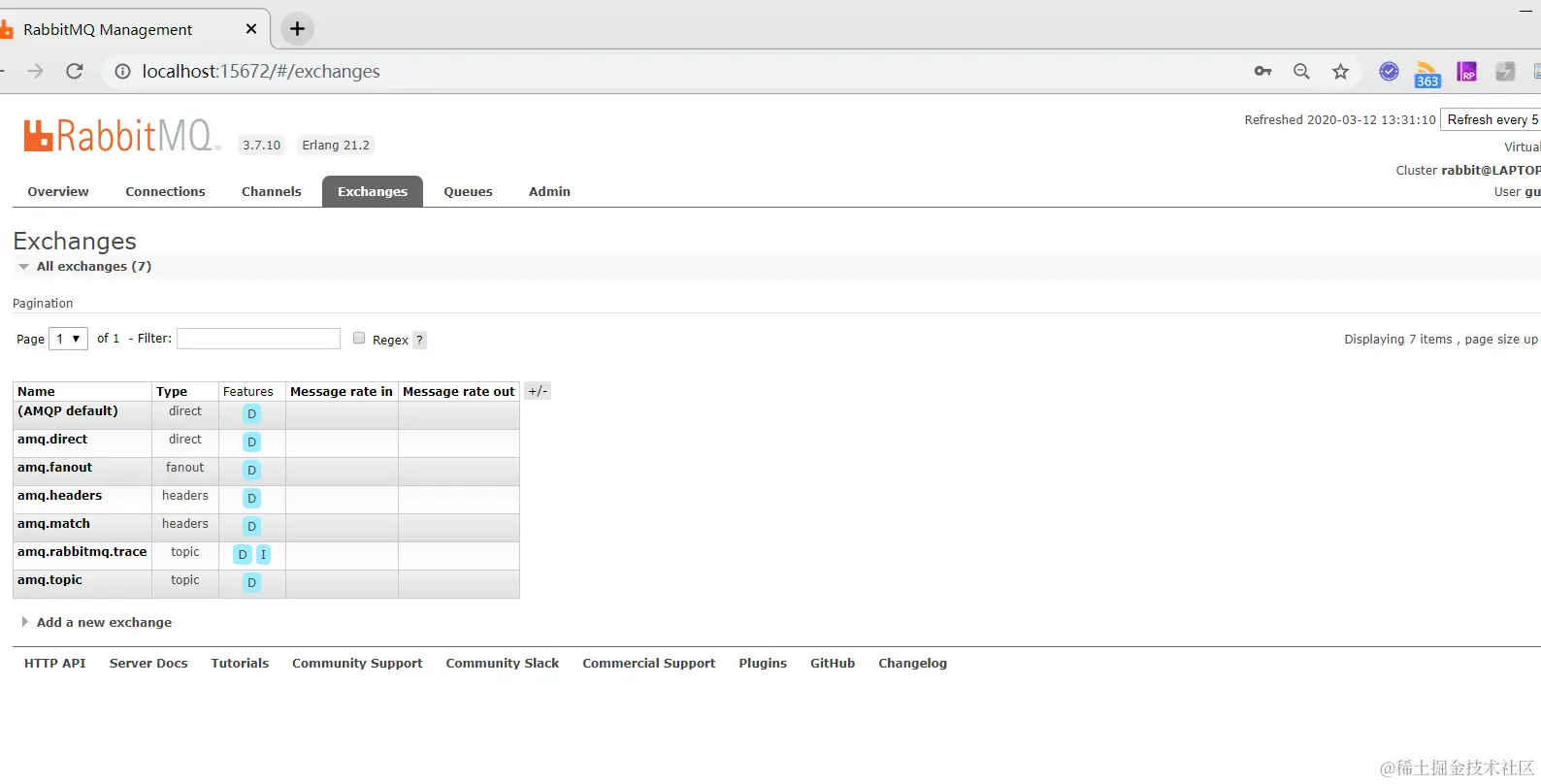1541x784 pixels.
Task: Switch to the Overview tab
Action: pos(58,191)
